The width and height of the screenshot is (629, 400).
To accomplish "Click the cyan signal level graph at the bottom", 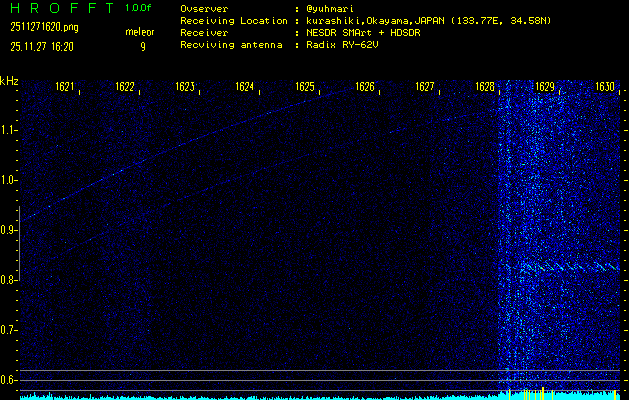I will point(320,396).
